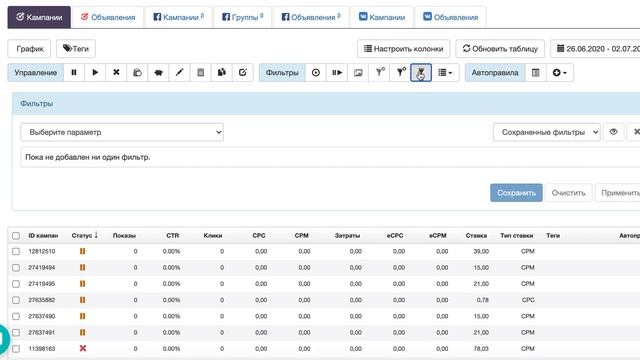
Task: Click Обновить таблицу button
Action: [500, 49]
